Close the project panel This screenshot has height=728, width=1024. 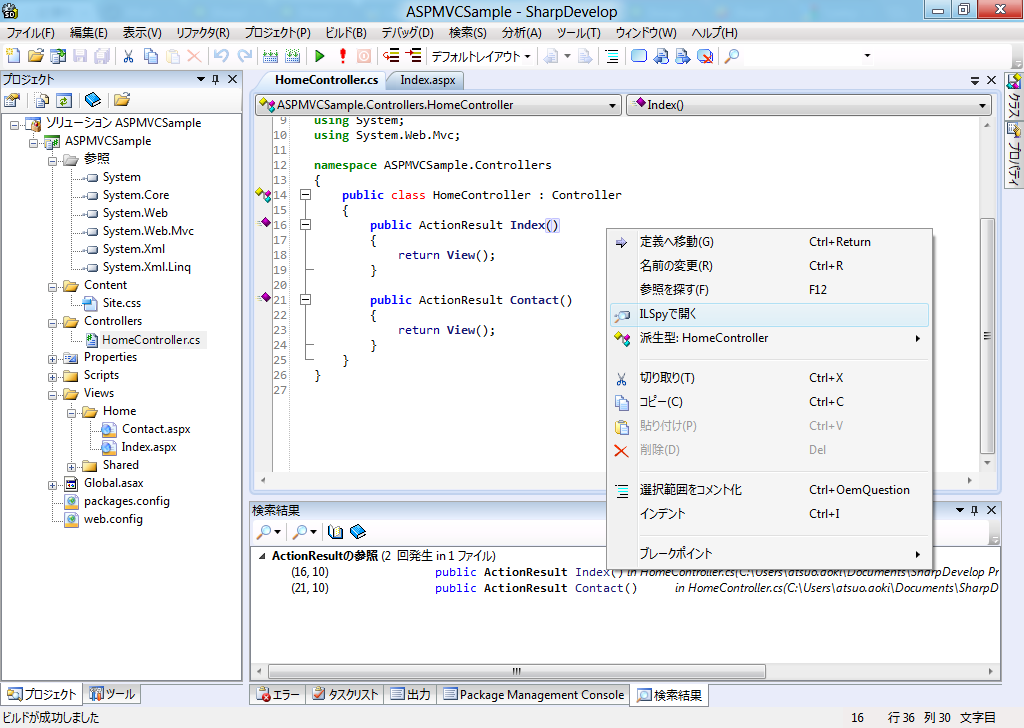[x=232, y=79]
